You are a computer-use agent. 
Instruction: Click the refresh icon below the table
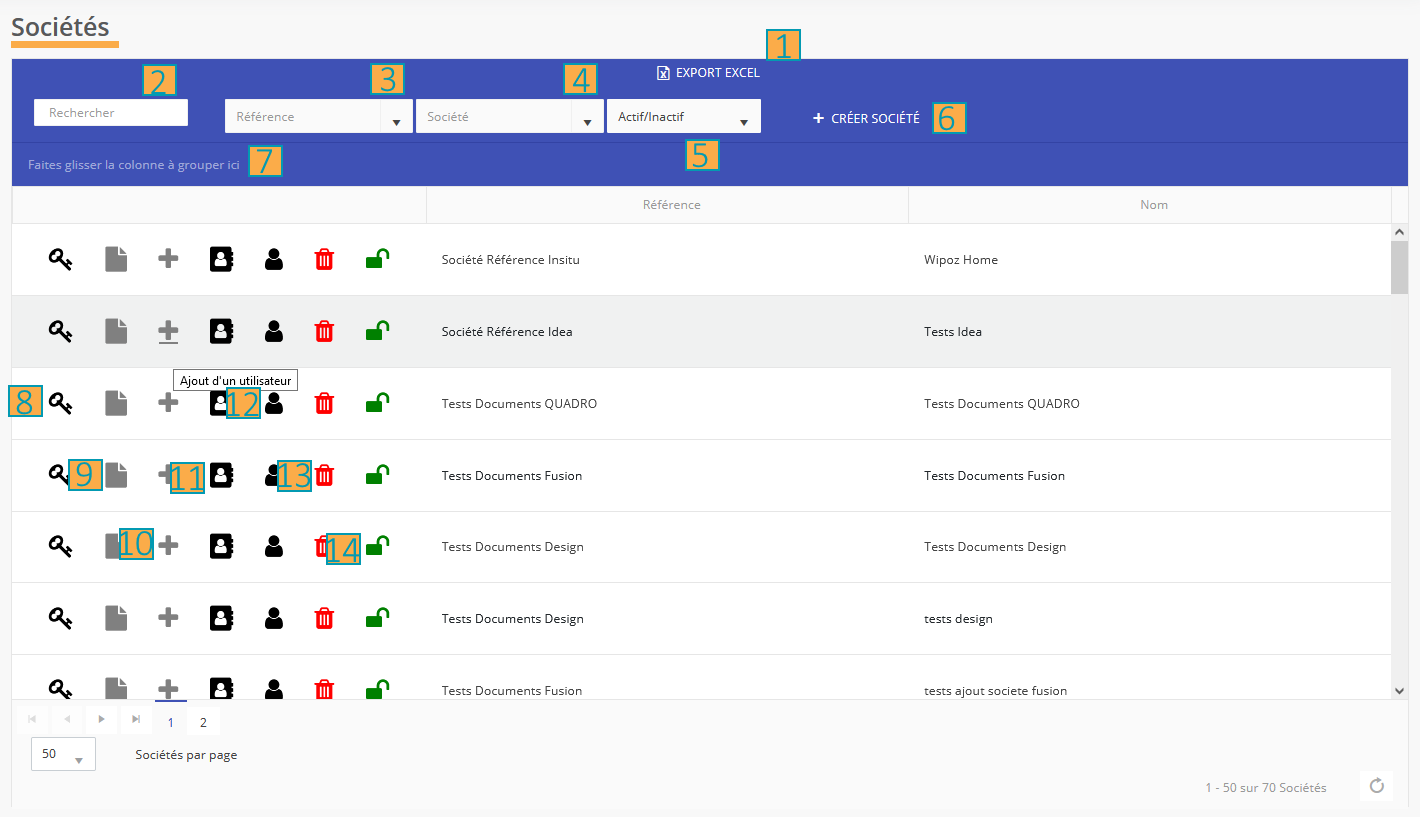pos(1376,786)
